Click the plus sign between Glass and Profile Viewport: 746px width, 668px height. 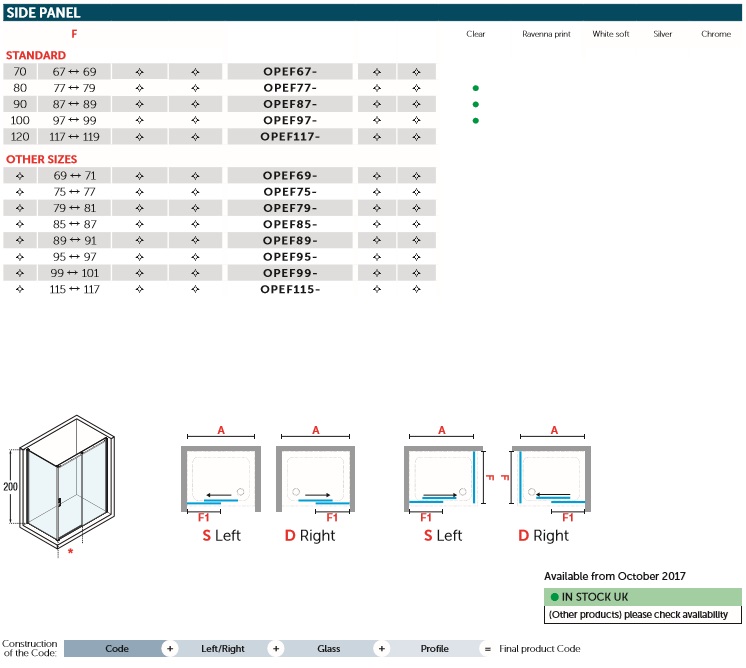pos(381,648)
